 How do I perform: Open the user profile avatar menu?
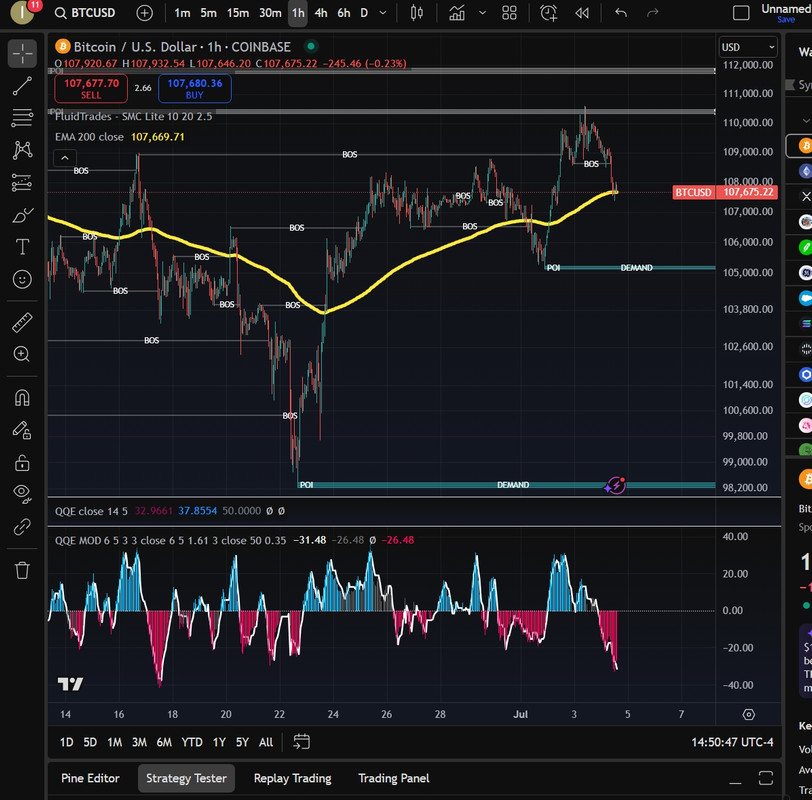pos(22,13)
